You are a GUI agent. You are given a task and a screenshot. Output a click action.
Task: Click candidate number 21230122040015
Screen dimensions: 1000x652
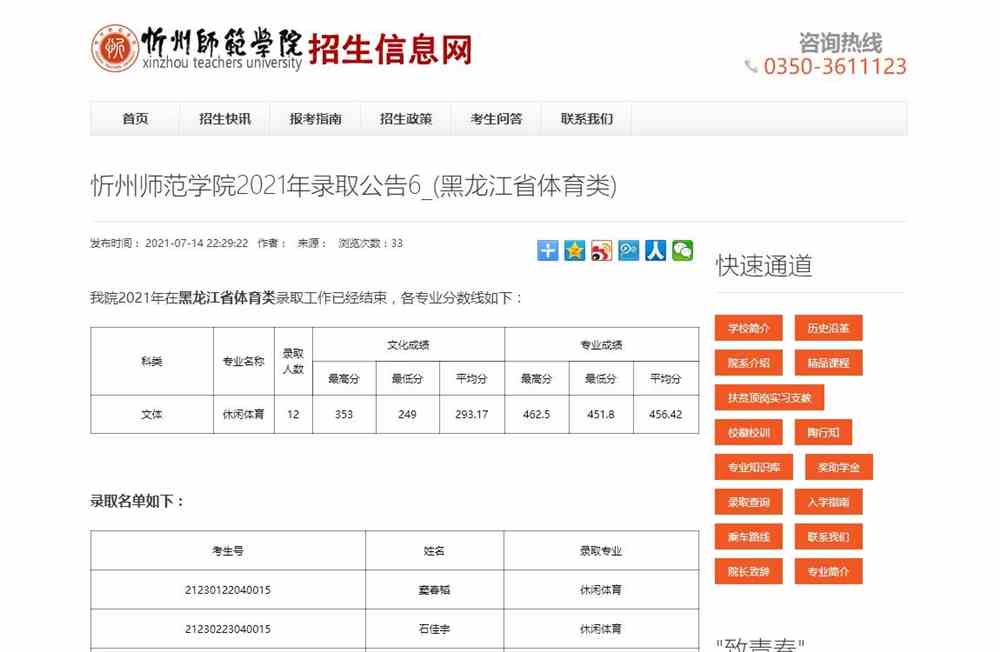228,590
